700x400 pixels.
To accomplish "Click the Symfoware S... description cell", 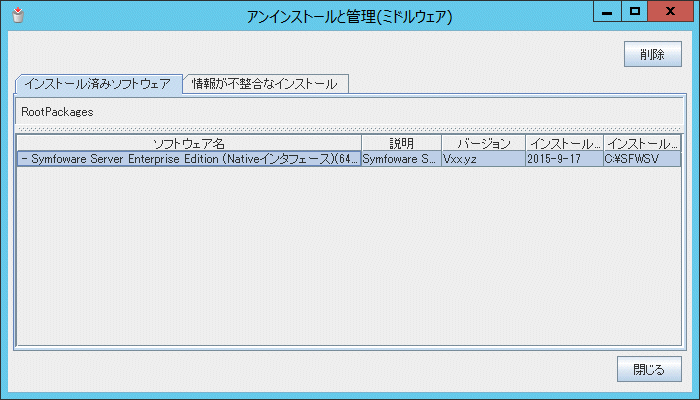I will 401,159.
